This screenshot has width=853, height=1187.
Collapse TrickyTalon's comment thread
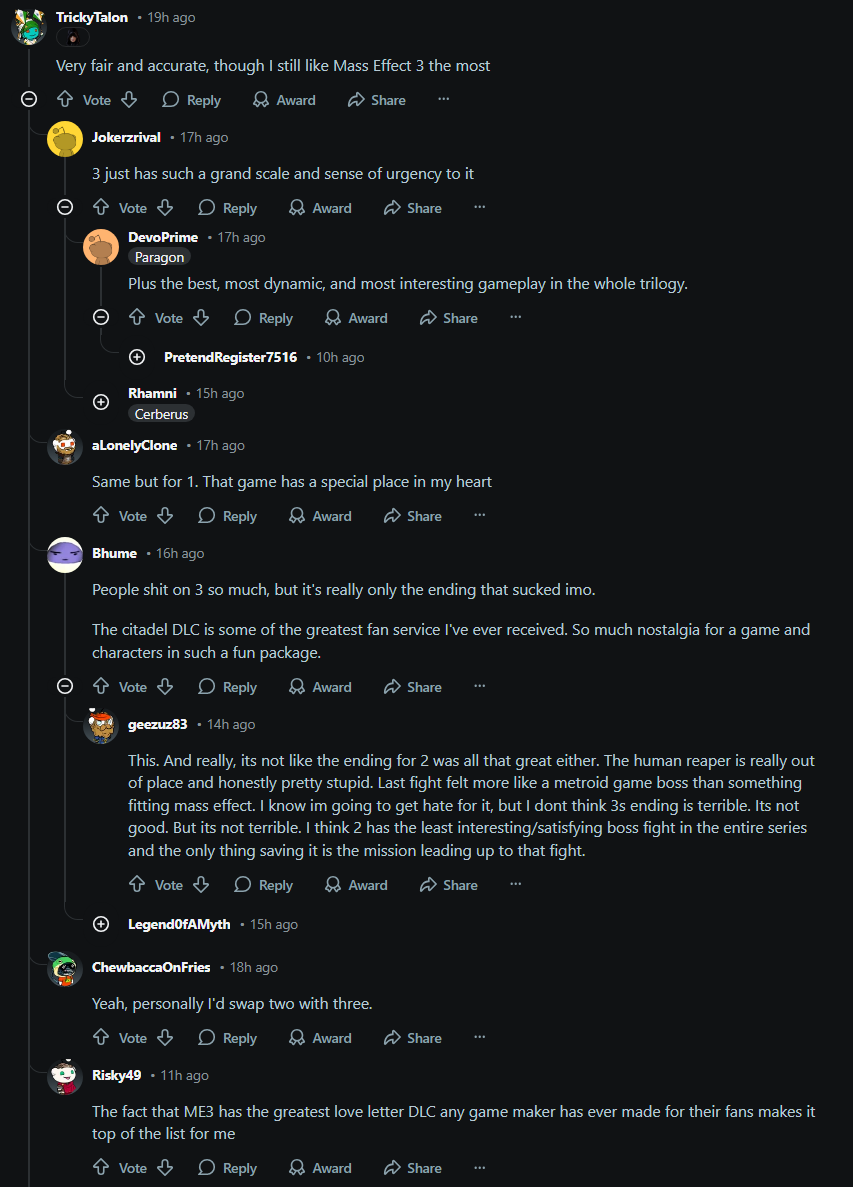29,100
